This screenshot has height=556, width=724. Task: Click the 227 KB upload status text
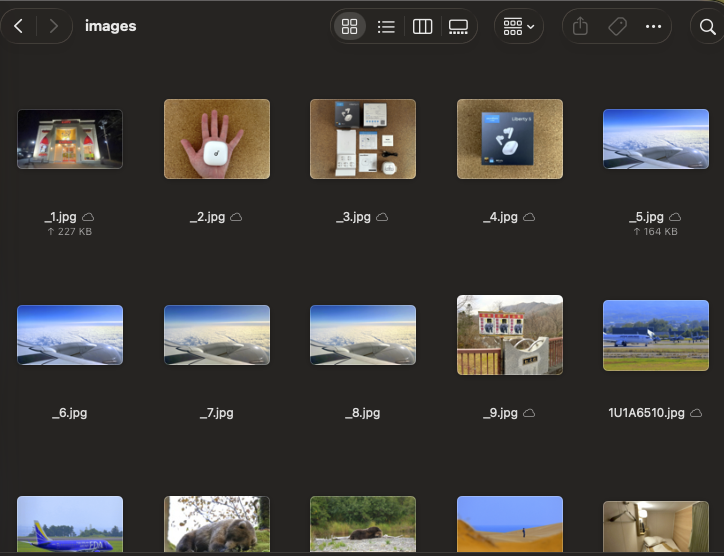pyautogui.click(x=70, y=231)
